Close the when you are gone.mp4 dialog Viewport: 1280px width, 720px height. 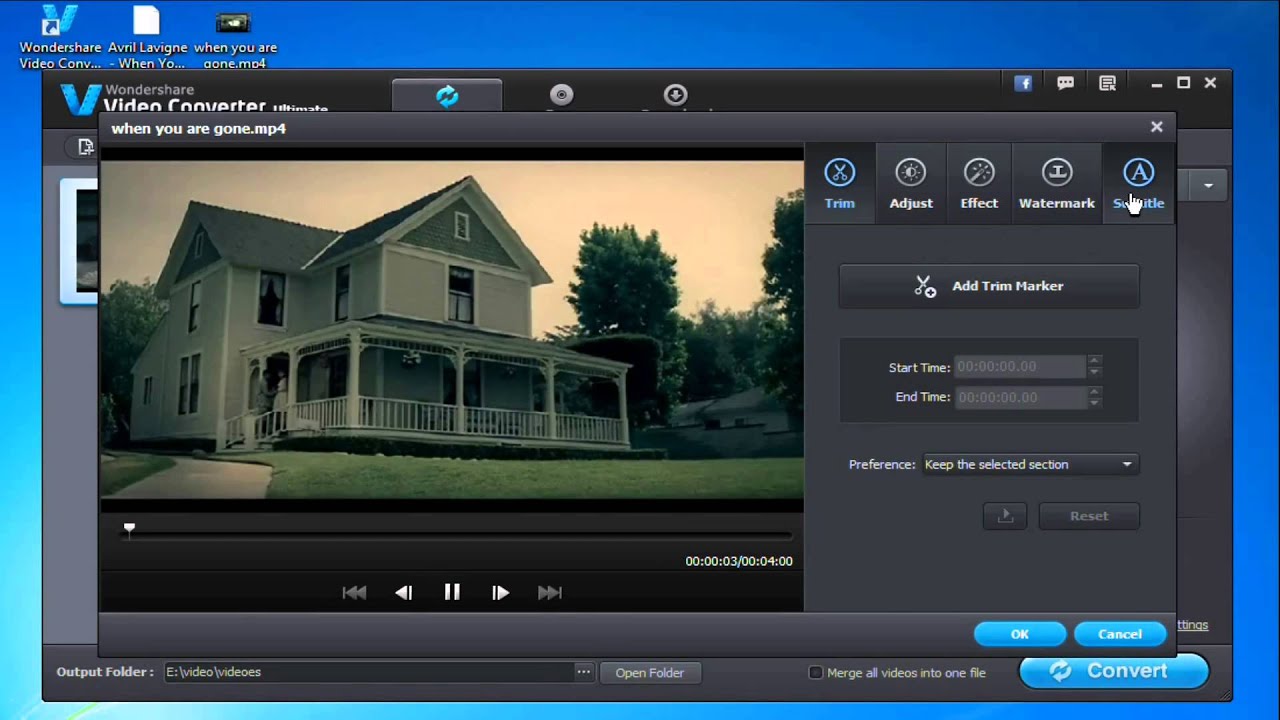click(1157, 127)
